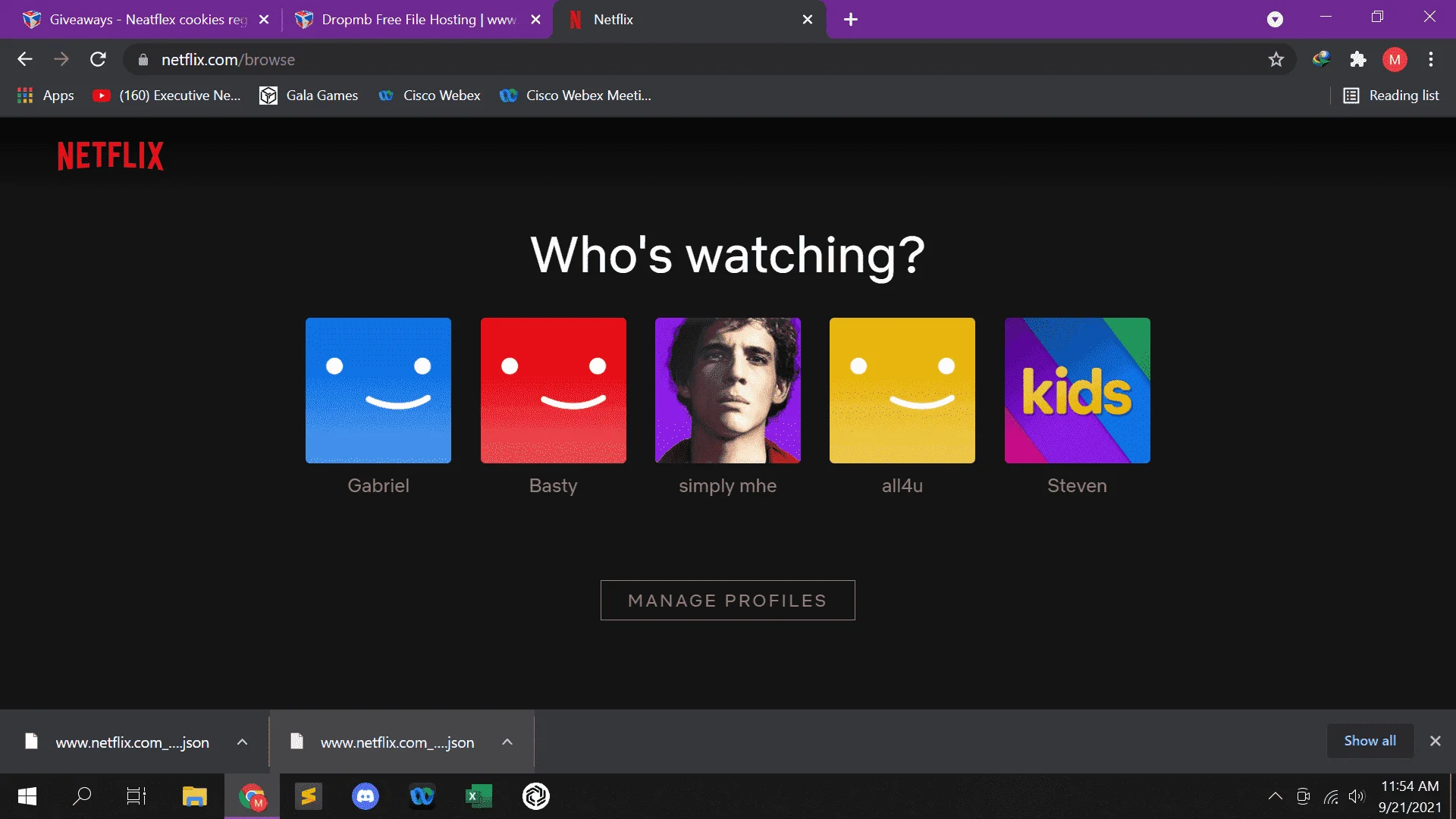Open Discord from the taskbar
1456x819 pixels.
(366, 796)
